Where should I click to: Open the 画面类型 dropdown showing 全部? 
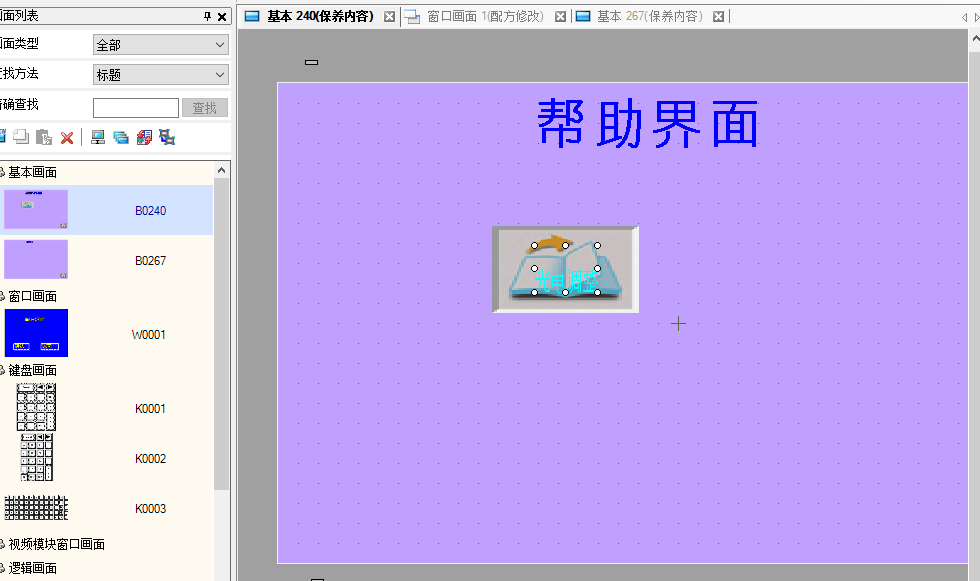[x=160, y=45]
